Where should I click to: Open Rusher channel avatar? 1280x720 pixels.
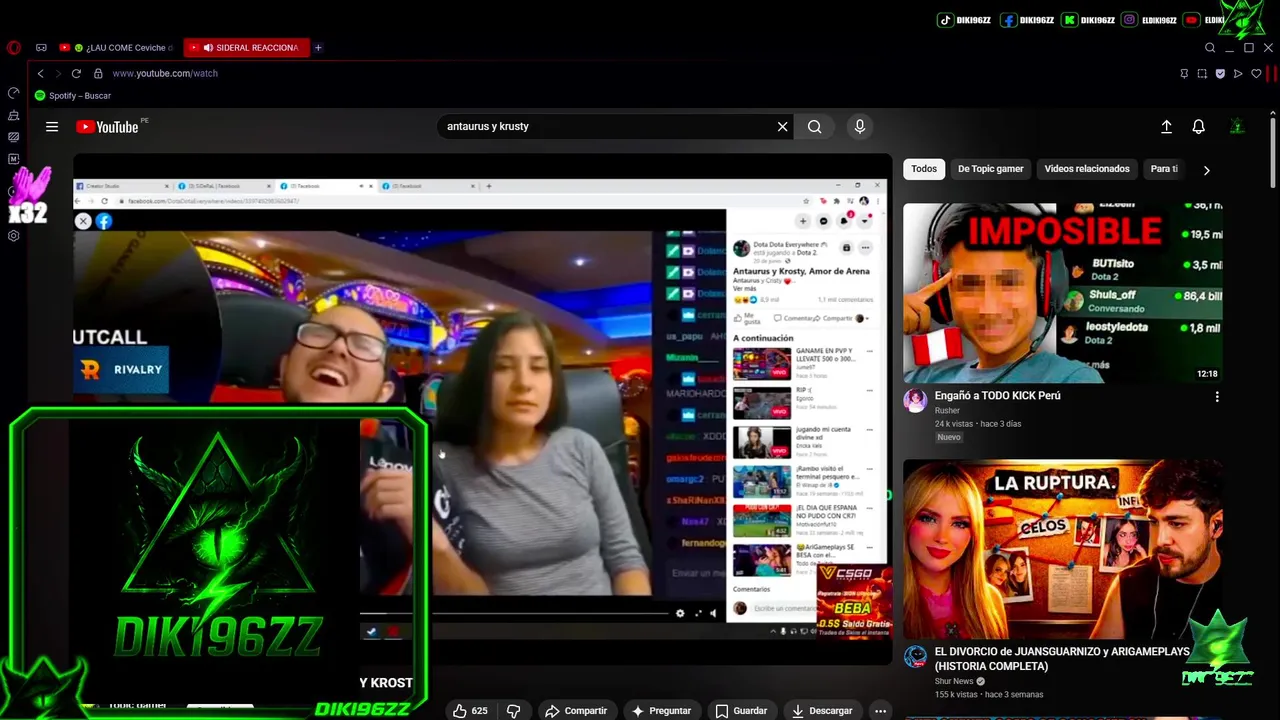coord(915,401)
